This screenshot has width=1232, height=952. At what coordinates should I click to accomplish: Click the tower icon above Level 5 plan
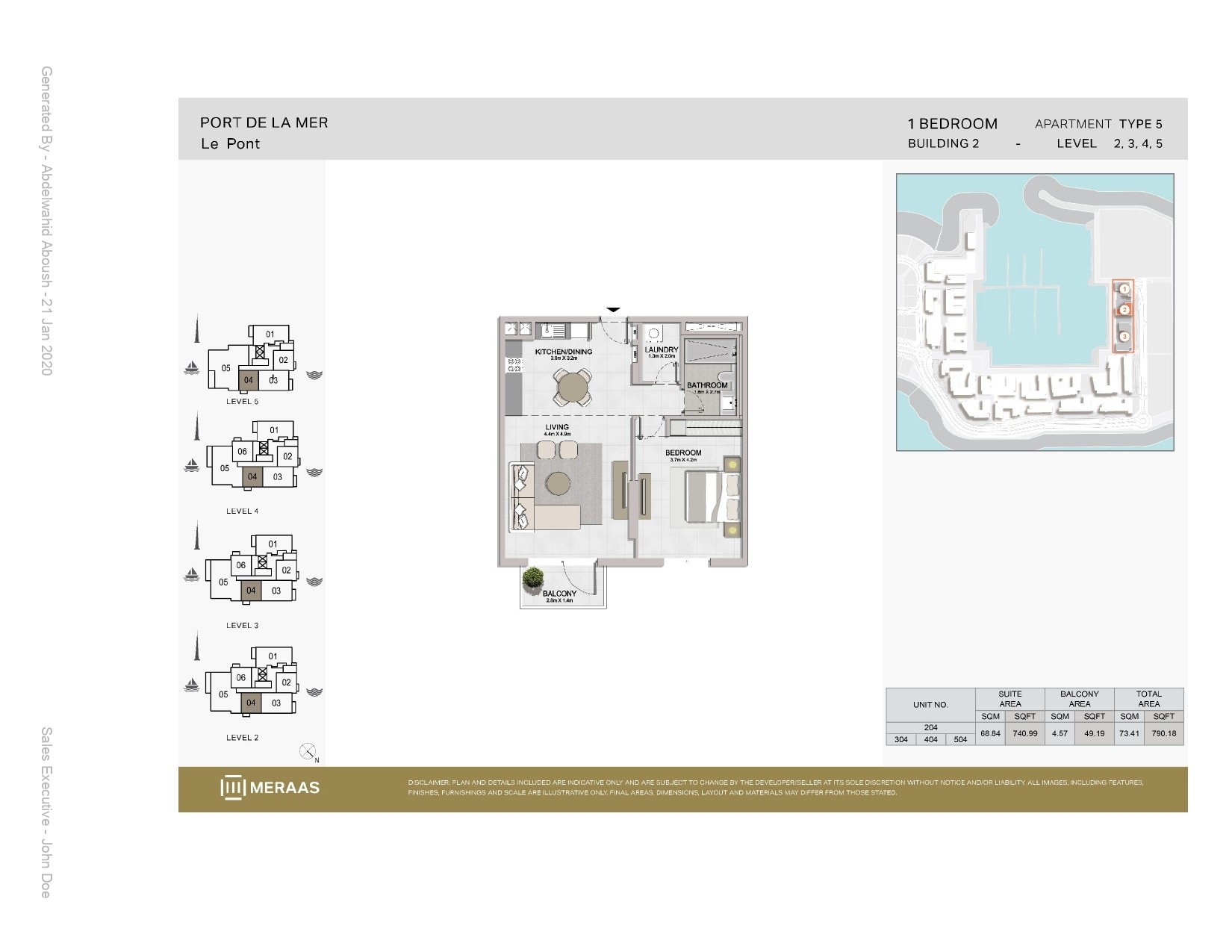tap(197, 329)
